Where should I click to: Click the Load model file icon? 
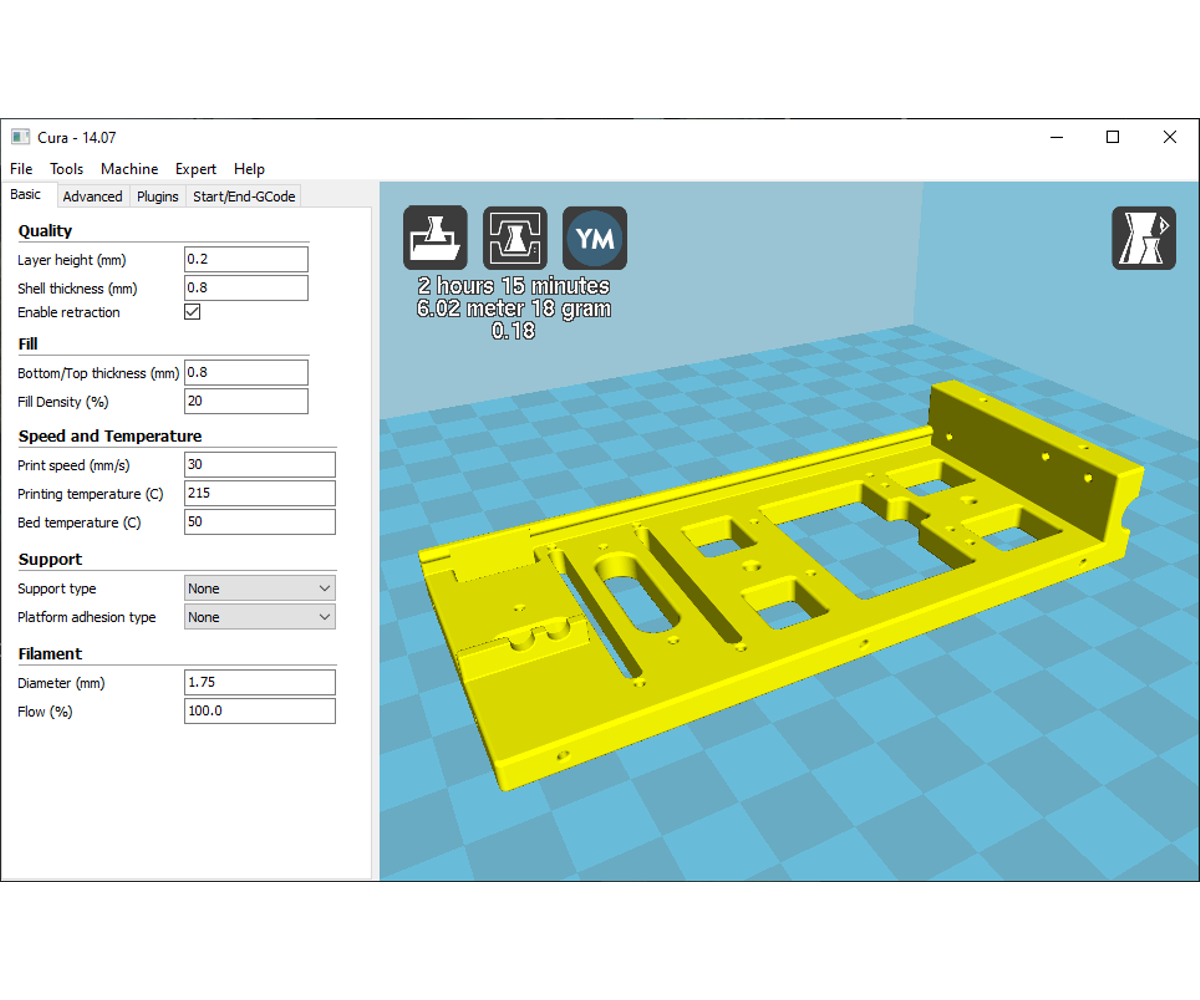pos(435,237)
